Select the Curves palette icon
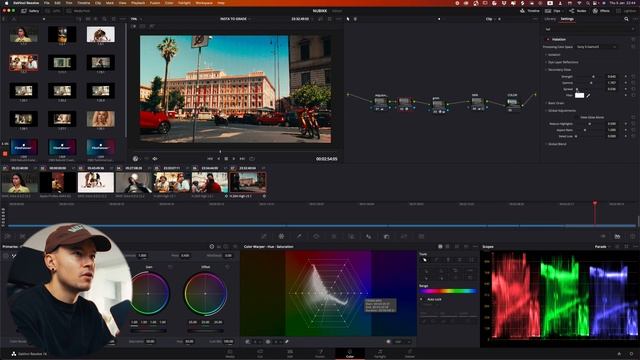This screenshot has height=360, width=640. click(264, 236)
